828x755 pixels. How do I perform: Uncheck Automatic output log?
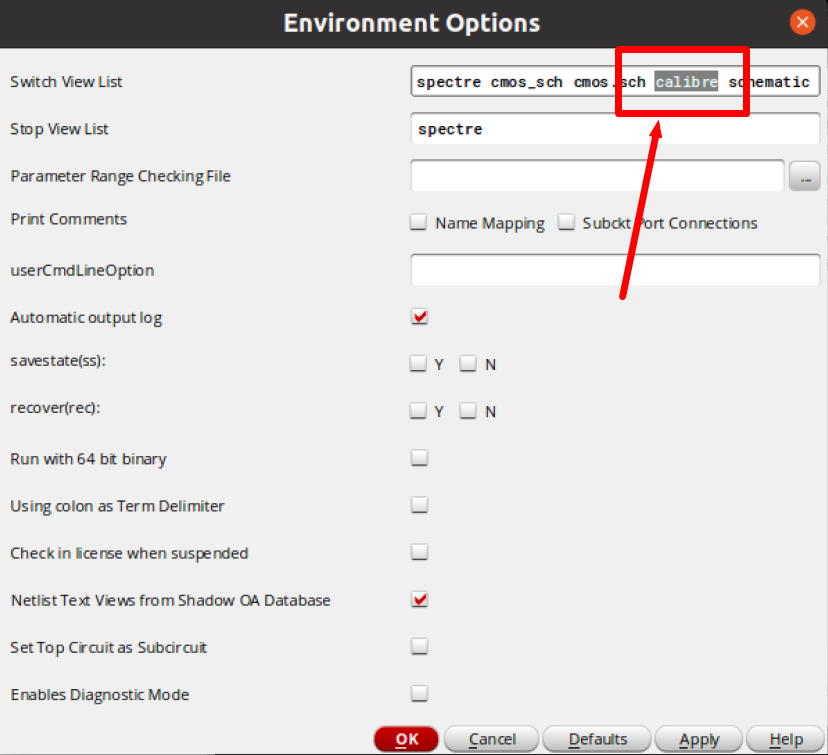[419, 317]
